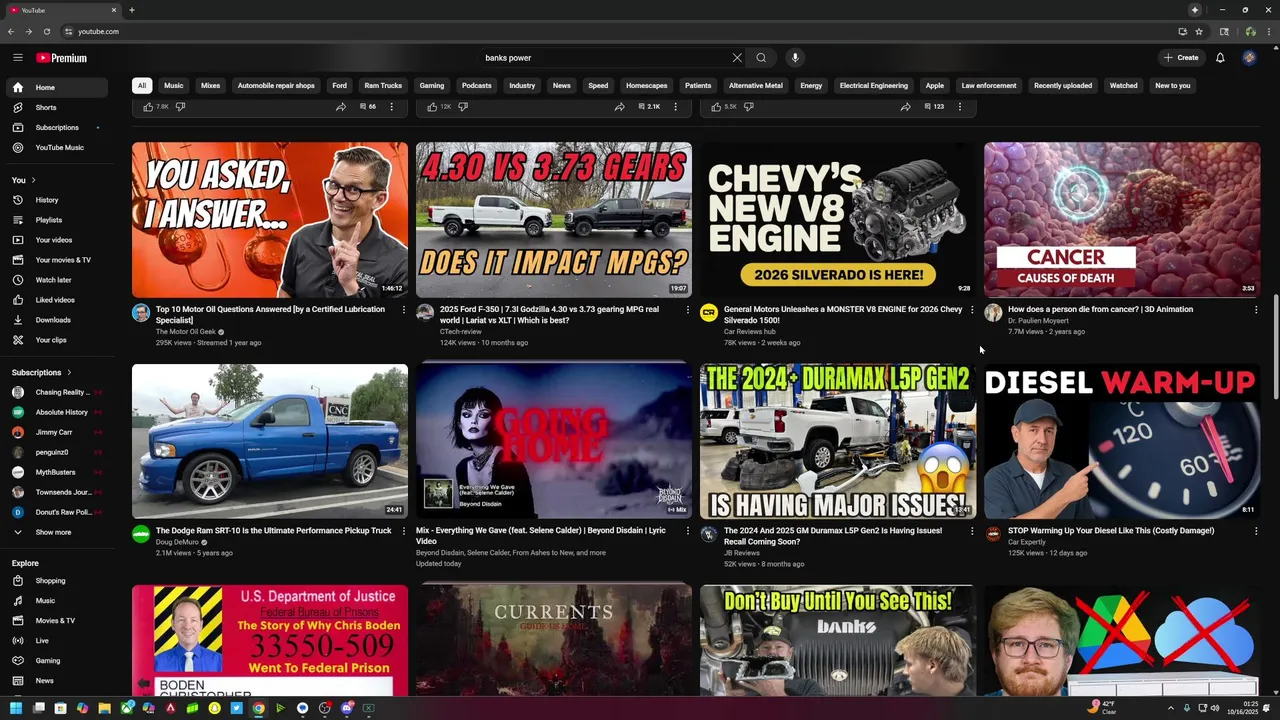1280x720 pixels.
Task: Open the hamburger guide menu
Action: [17, 58]
